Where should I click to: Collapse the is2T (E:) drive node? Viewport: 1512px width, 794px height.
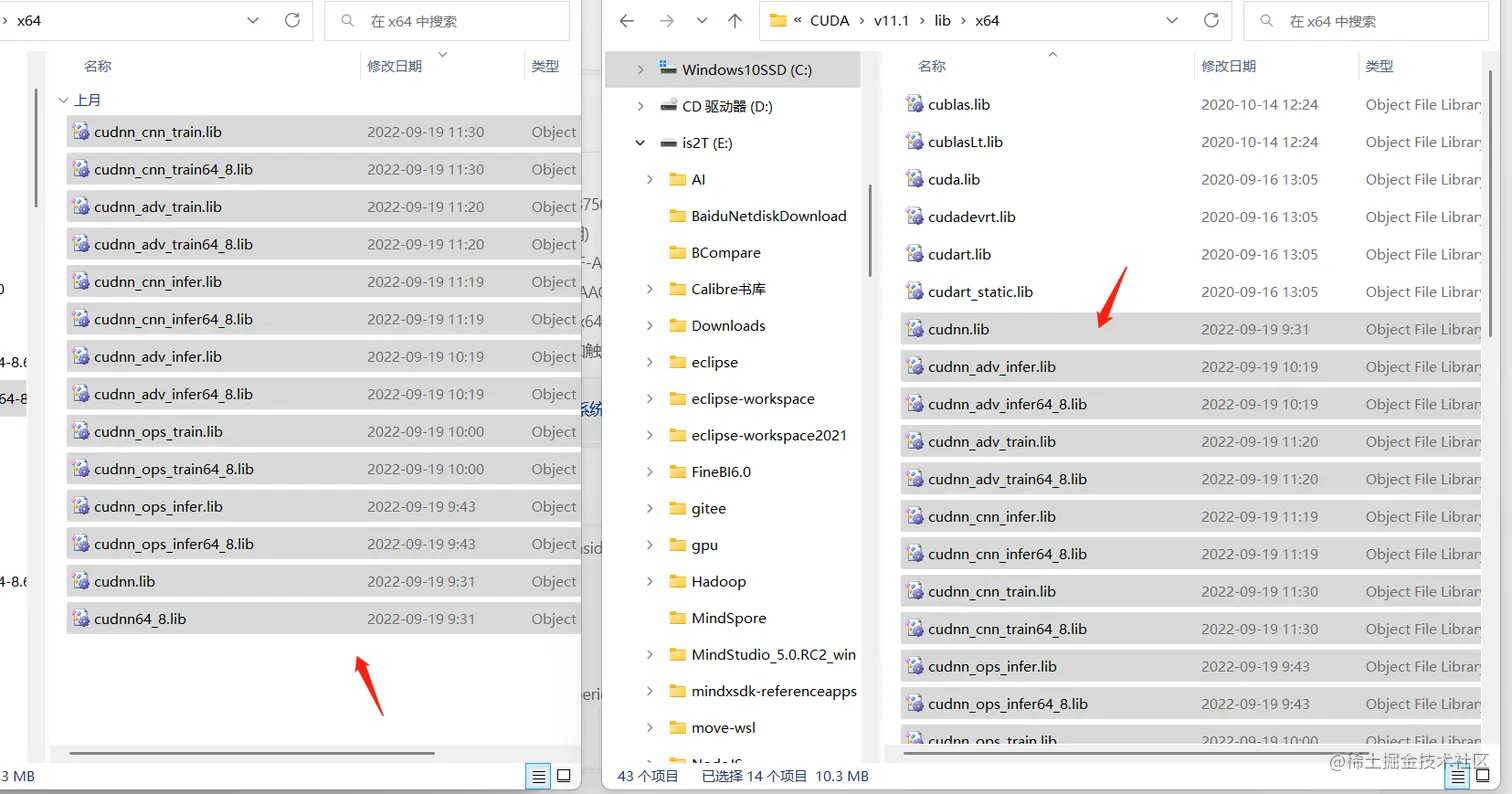point(640,143)
